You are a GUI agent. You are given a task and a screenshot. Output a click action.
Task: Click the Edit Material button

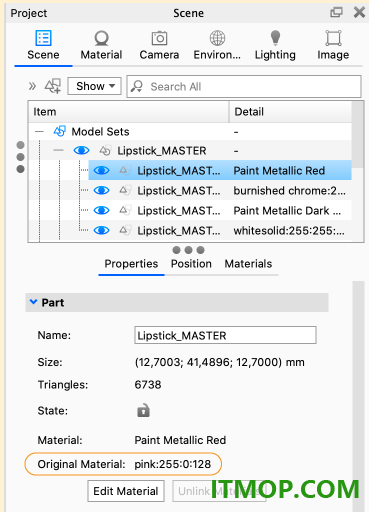[x=126, y=491]
